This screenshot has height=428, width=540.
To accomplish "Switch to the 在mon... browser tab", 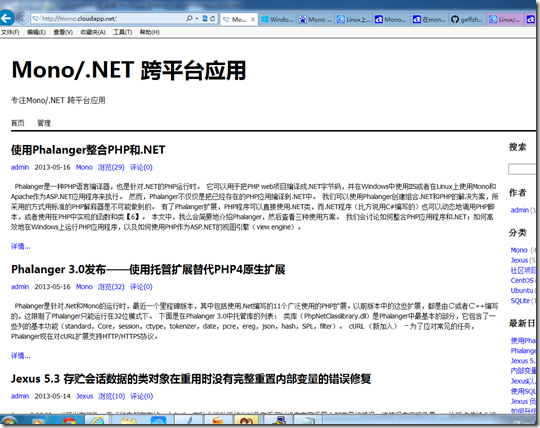I will pyautogui.click(x=429, y=20).
